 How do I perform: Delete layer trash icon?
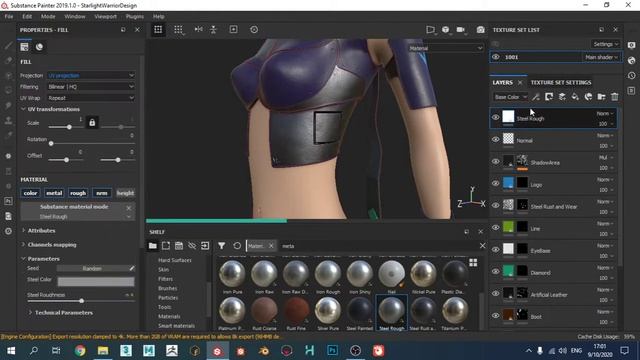(614, 97)
